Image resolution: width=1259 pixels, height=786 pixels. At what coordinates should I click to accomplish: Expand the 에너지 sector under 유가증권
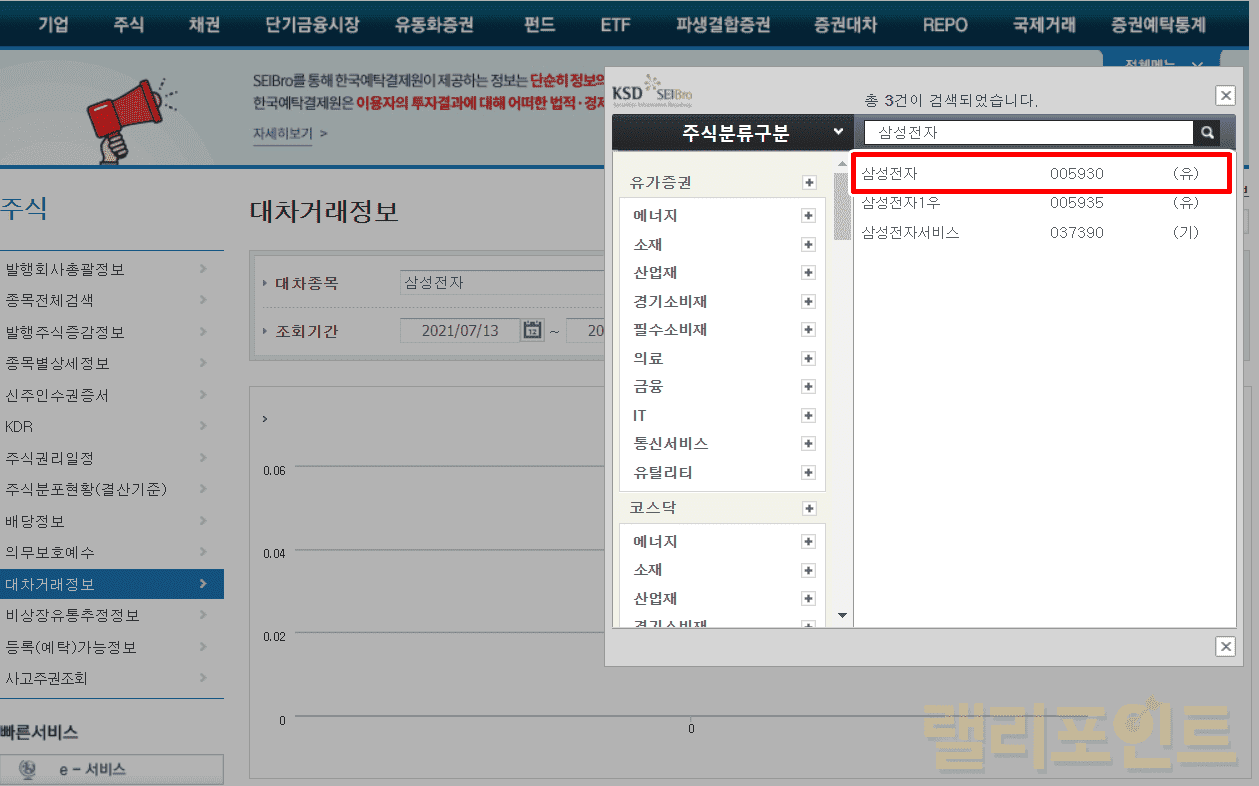[x=808, y=216]
